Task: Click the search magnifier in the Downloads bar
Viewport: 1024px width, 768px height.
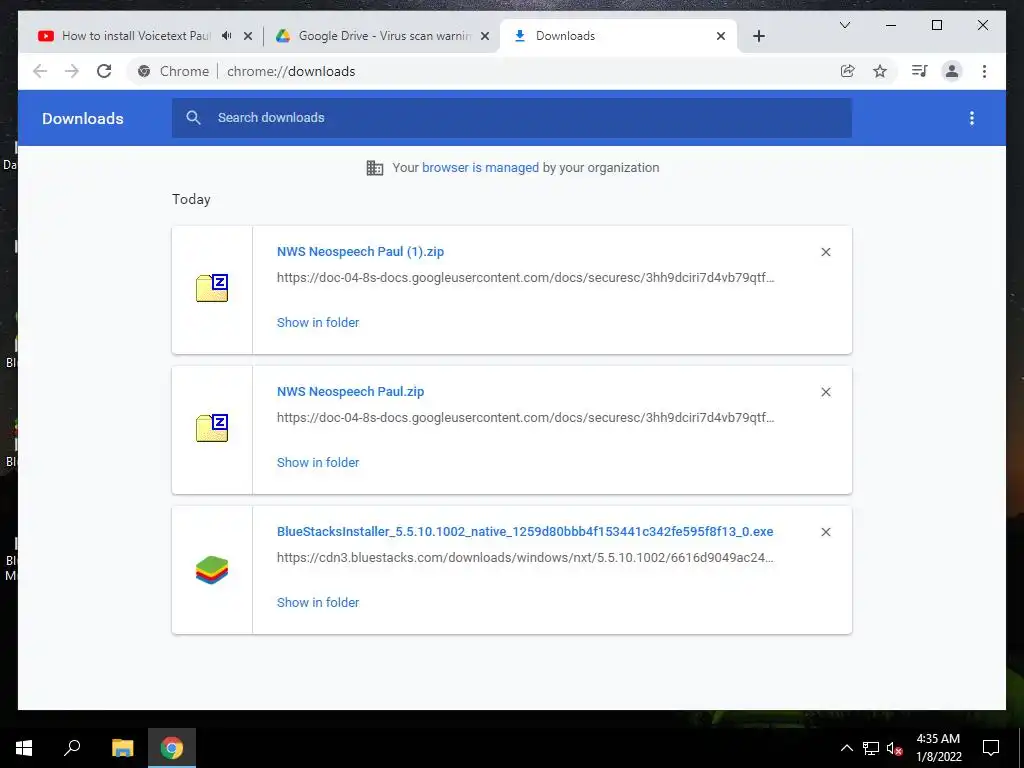Action: point(193,118)
